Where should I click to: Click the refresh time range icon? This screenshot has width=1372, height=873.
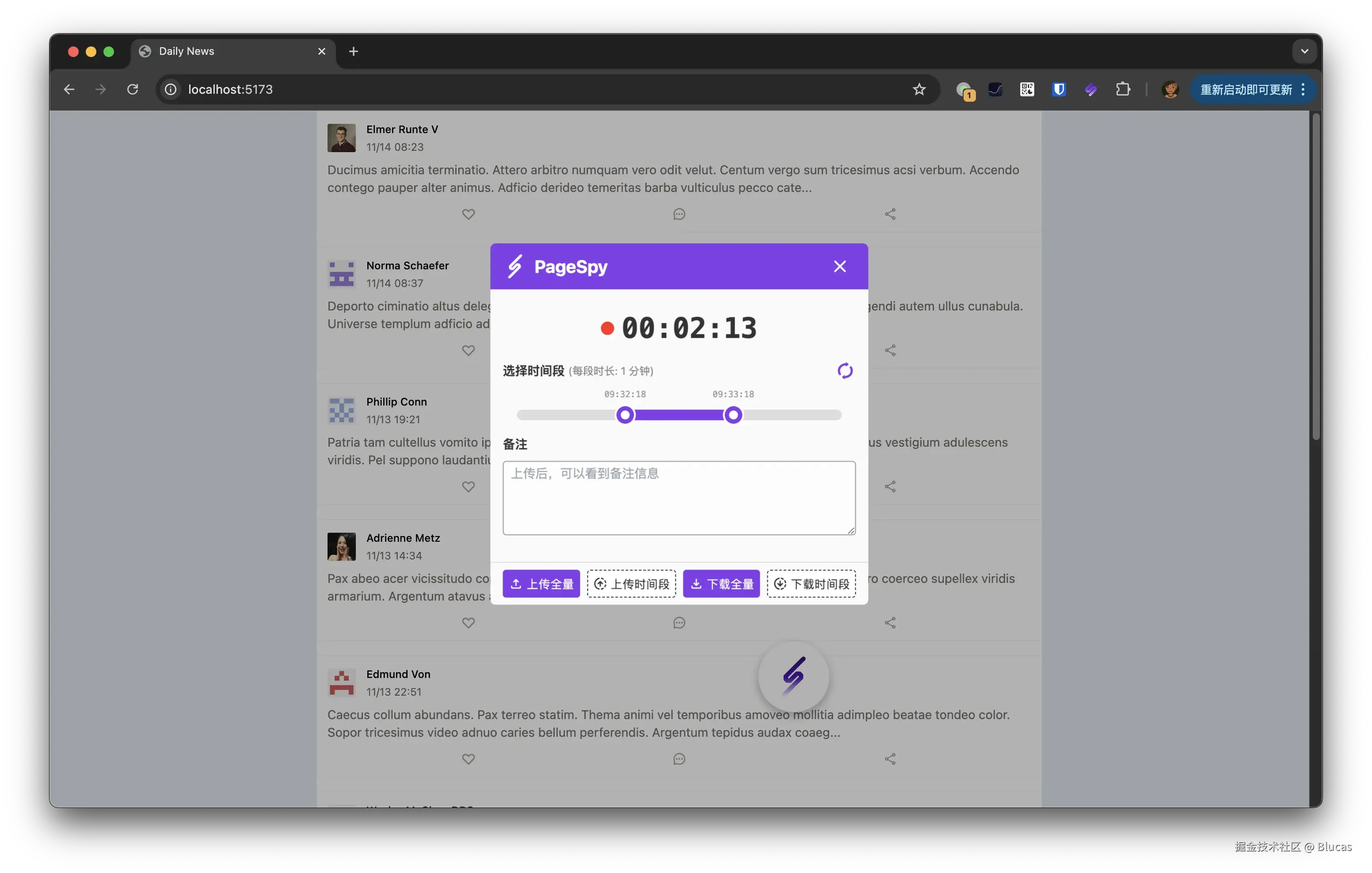tap(844, 371)
